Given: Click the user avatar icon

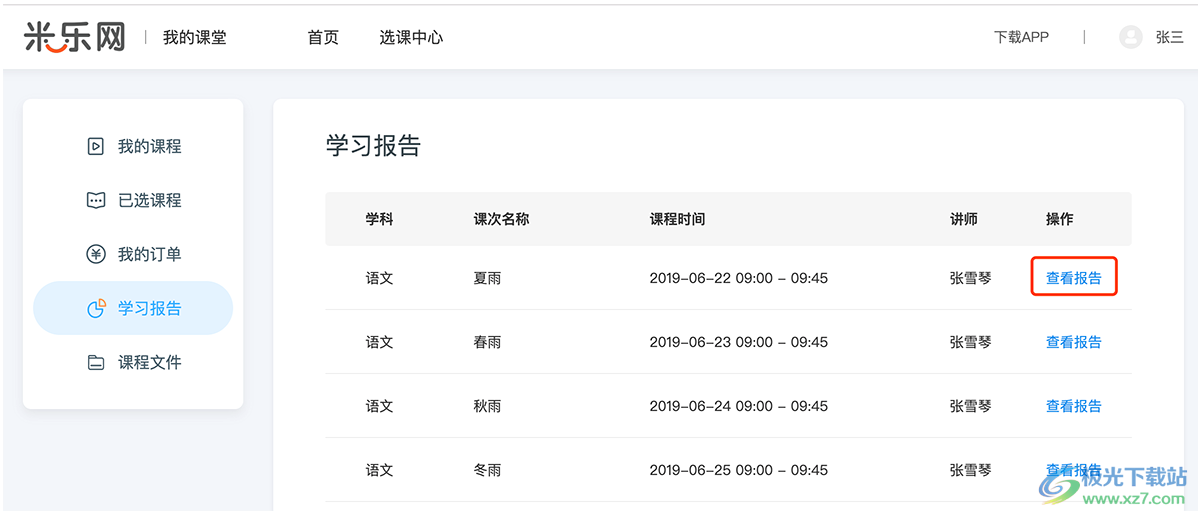Looking at the screenshot, I should (x=1130, y=37).
